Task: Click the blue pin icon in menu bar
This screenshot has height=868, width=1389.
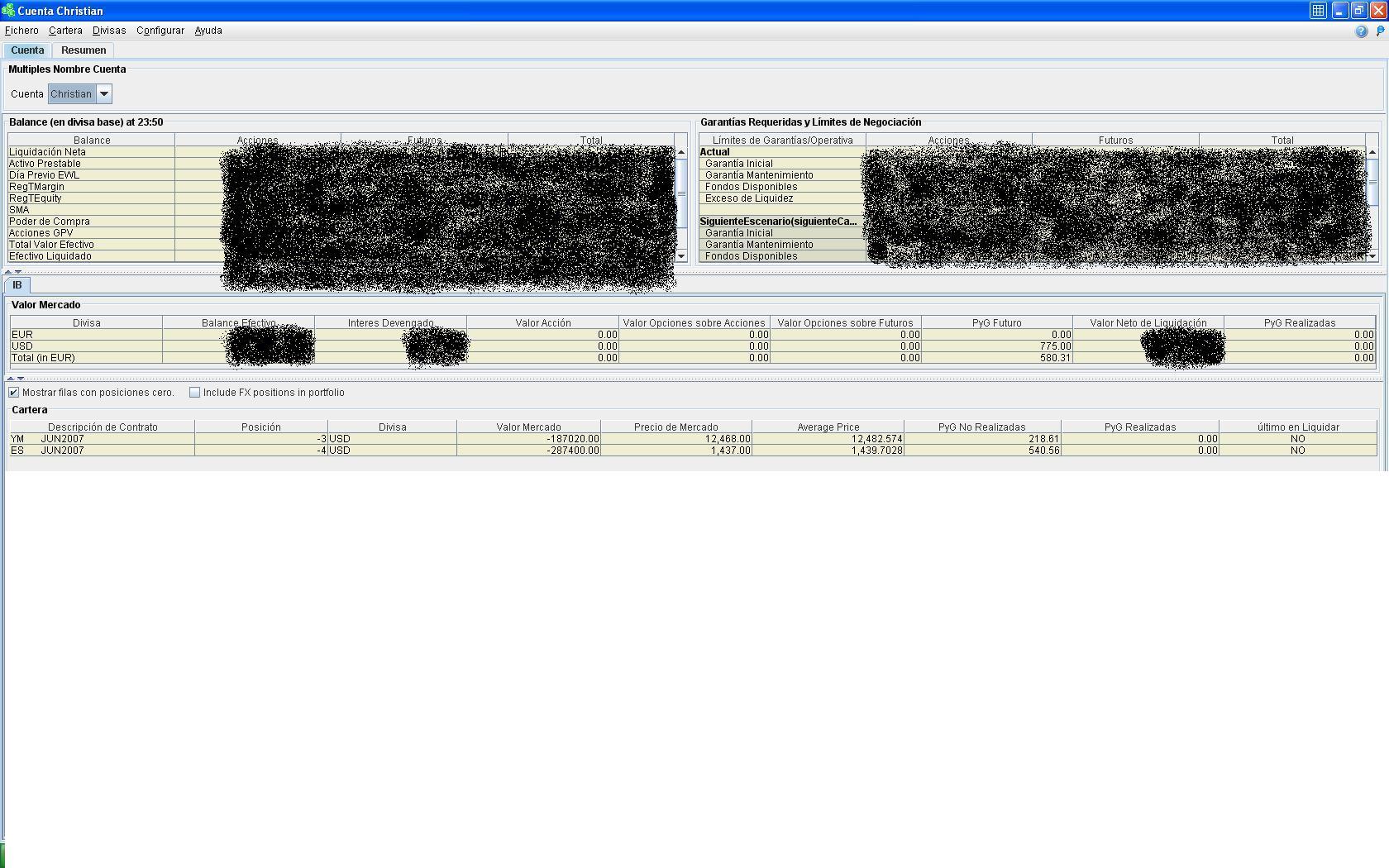Action: (x=1380, y=31)
